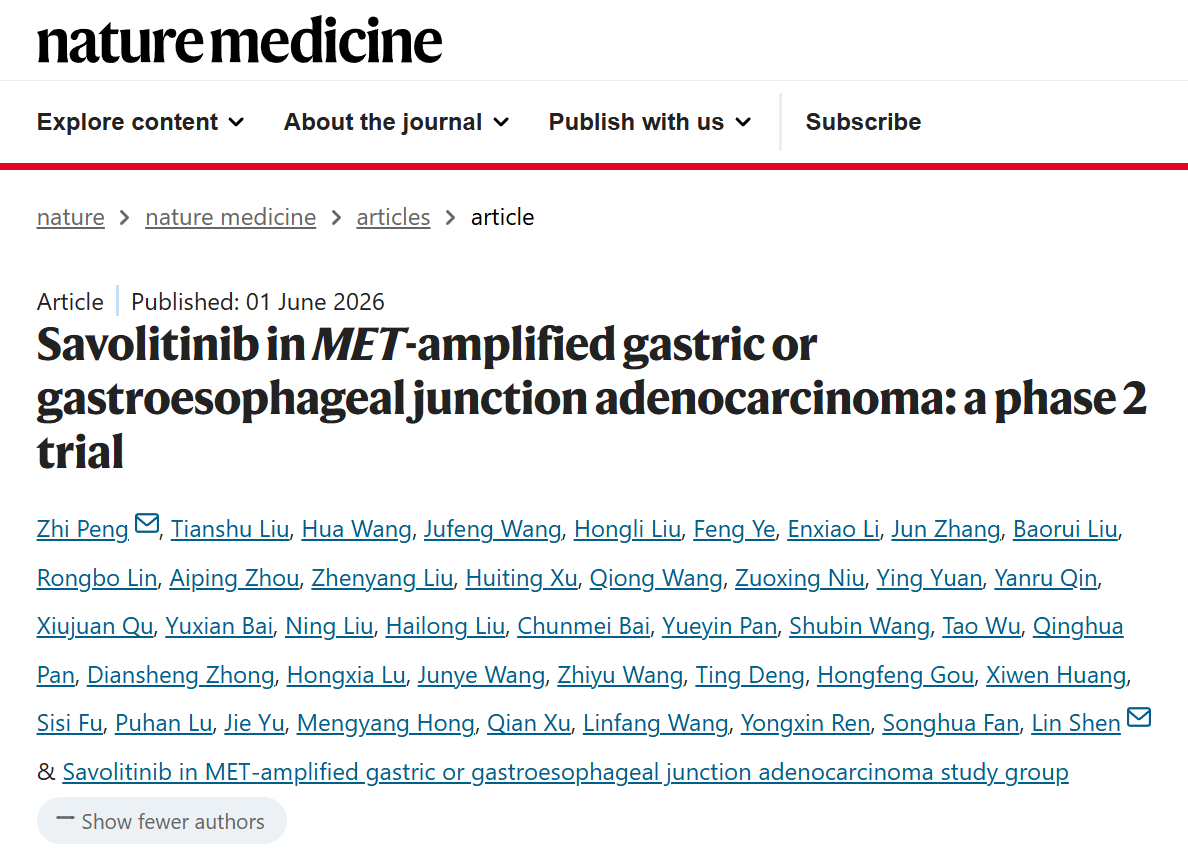Select author Xiujuan Qu
Screen dimensions: 1188x864
[95, 627]
